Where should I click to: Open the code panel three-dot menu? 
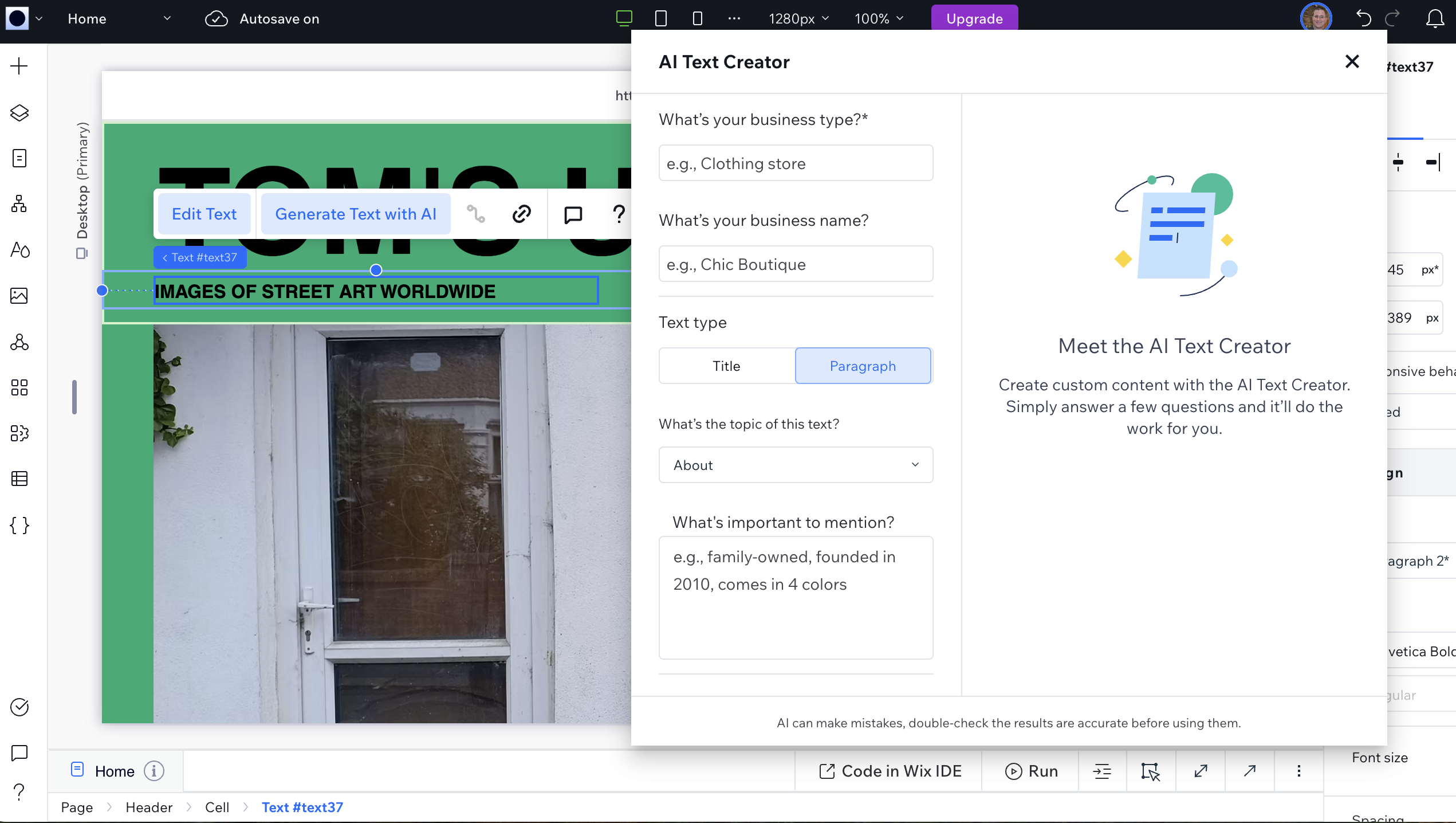click(1298, 771)
